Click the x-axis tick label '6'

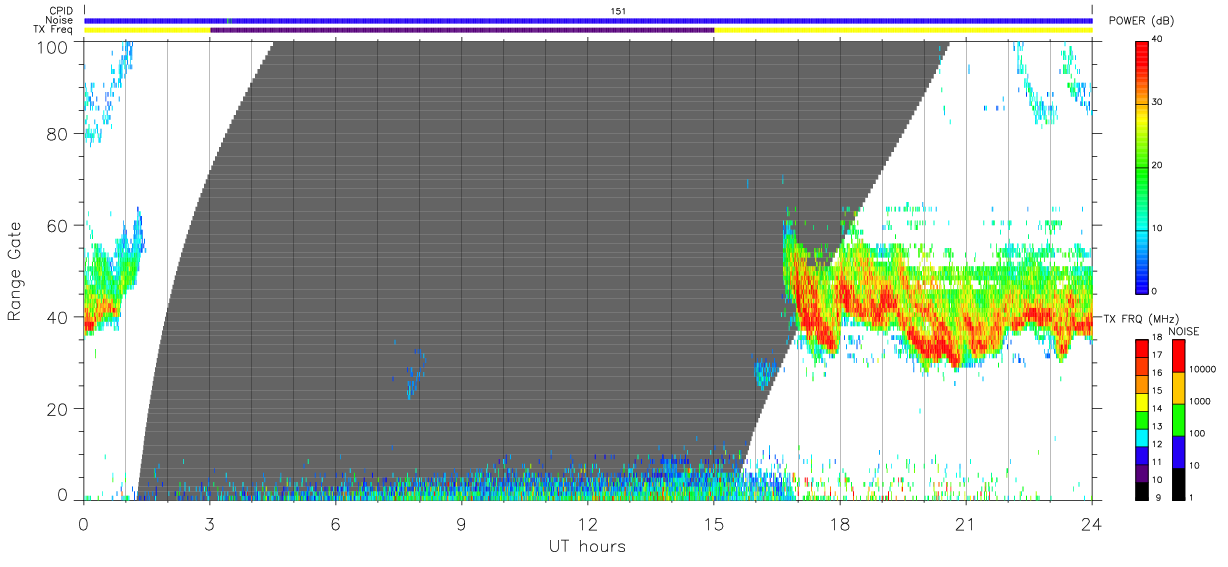point(335,523)
